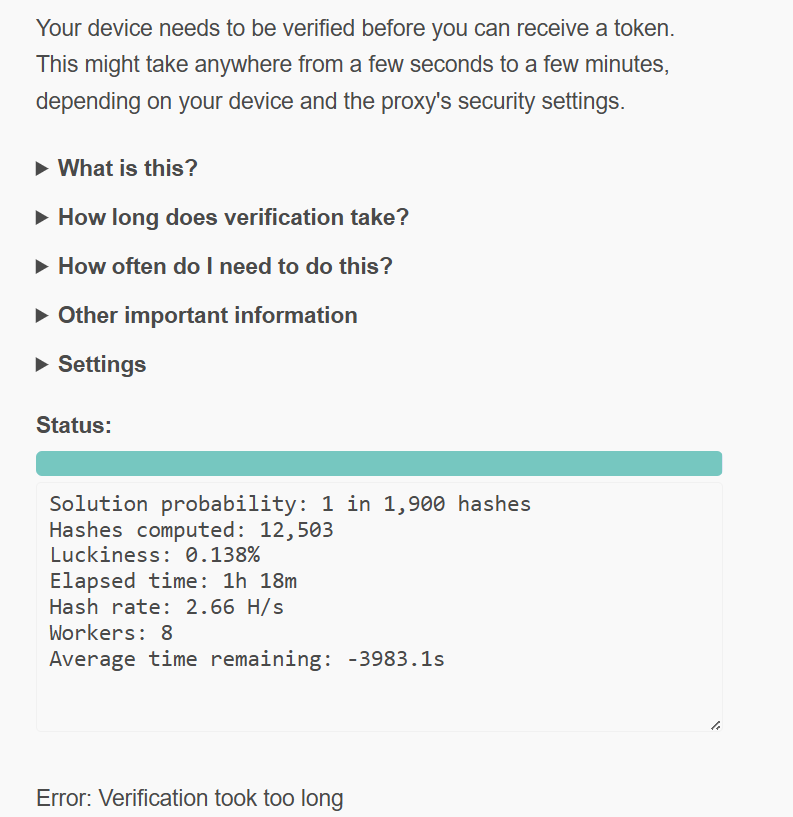Click the teal verification progress bar

click(x=379, y=463)
